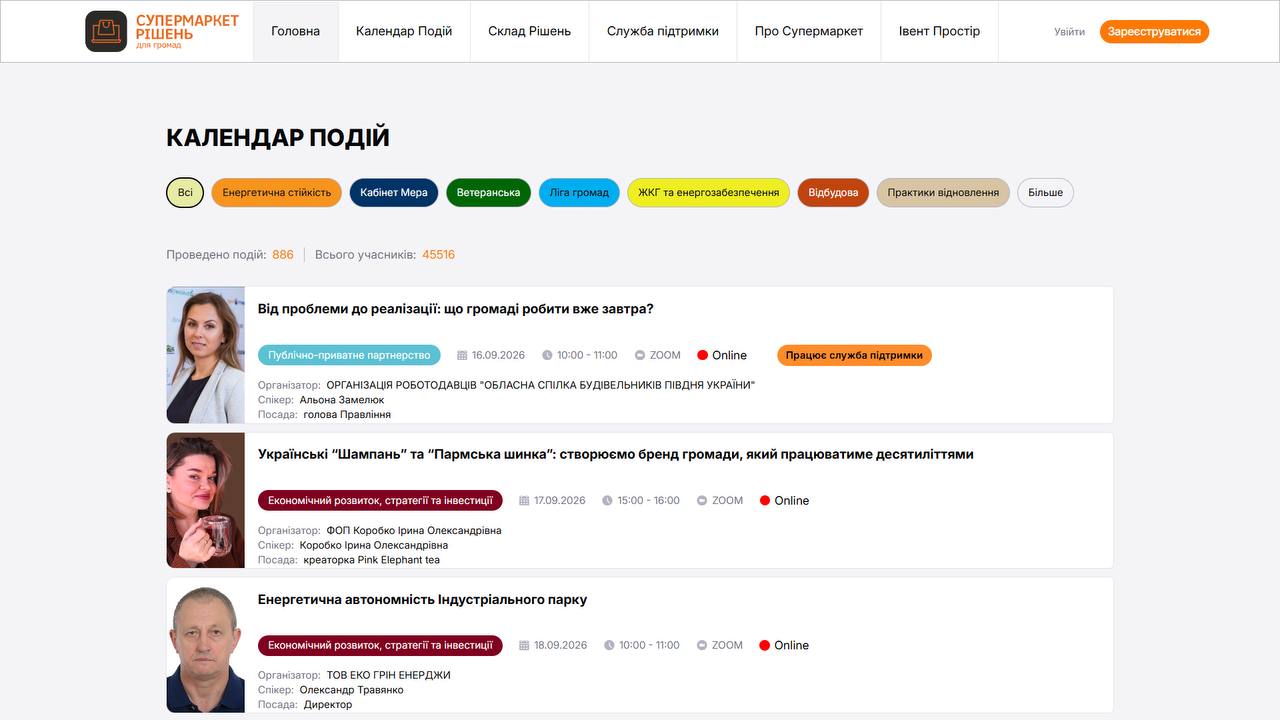Open Склад Рішень menu item
1280x720 pixels.
530,31
